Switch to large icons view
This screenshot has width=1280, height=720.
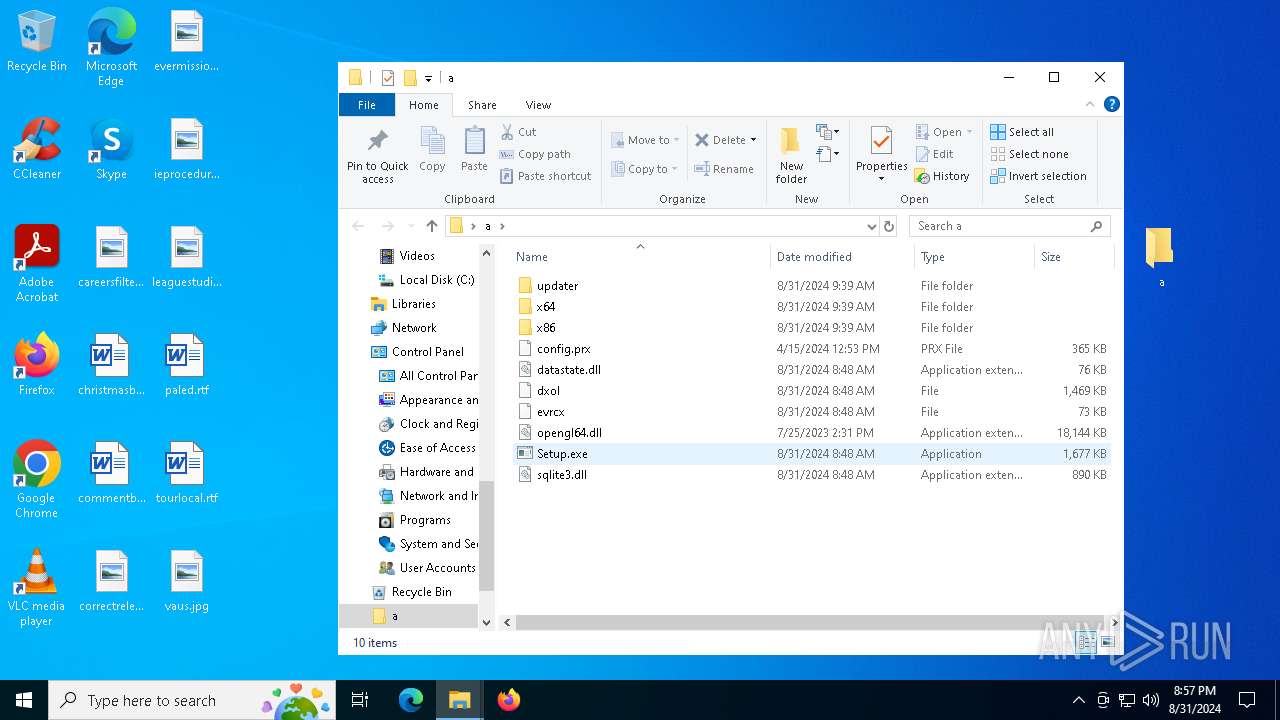(1107, 642)
